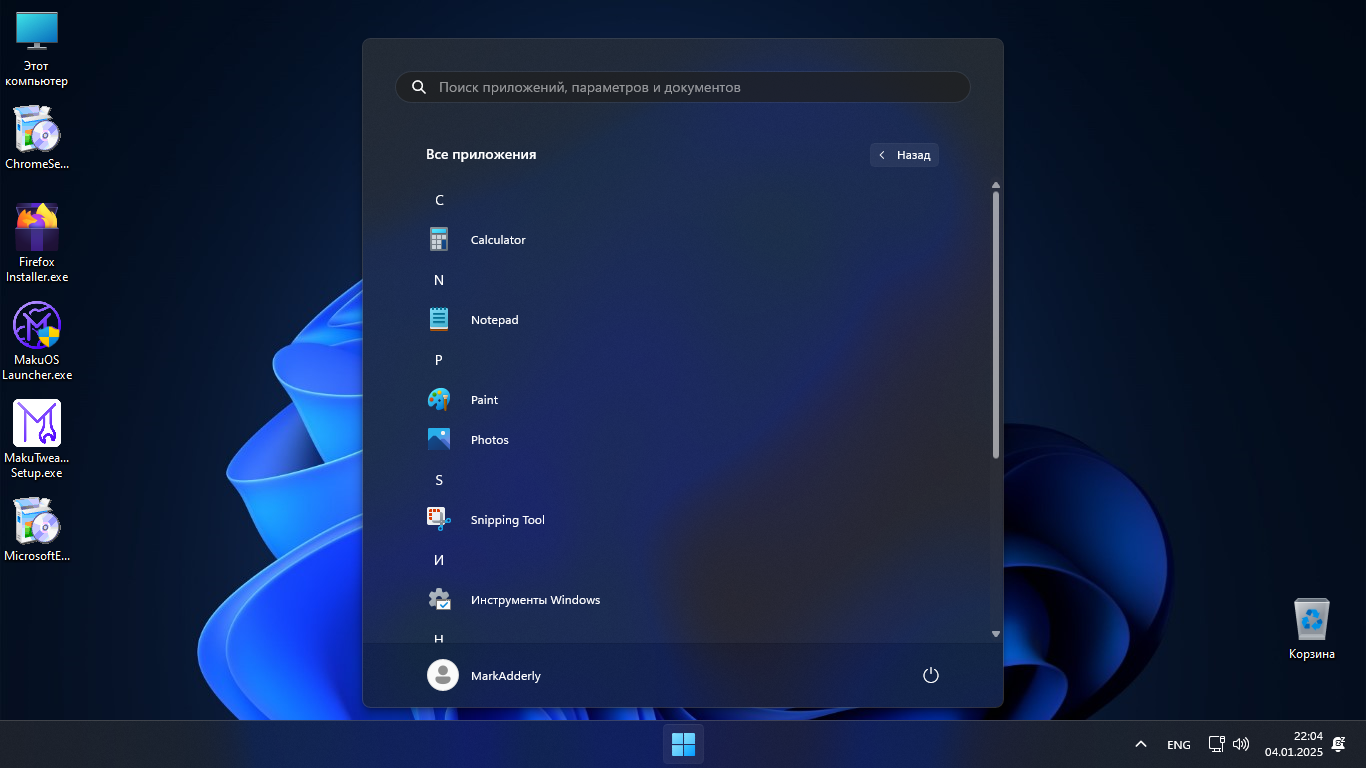The height and width of the screenshot is (768, 1366).
Task: Jump to letter И section header
Action: pos(439,560)
